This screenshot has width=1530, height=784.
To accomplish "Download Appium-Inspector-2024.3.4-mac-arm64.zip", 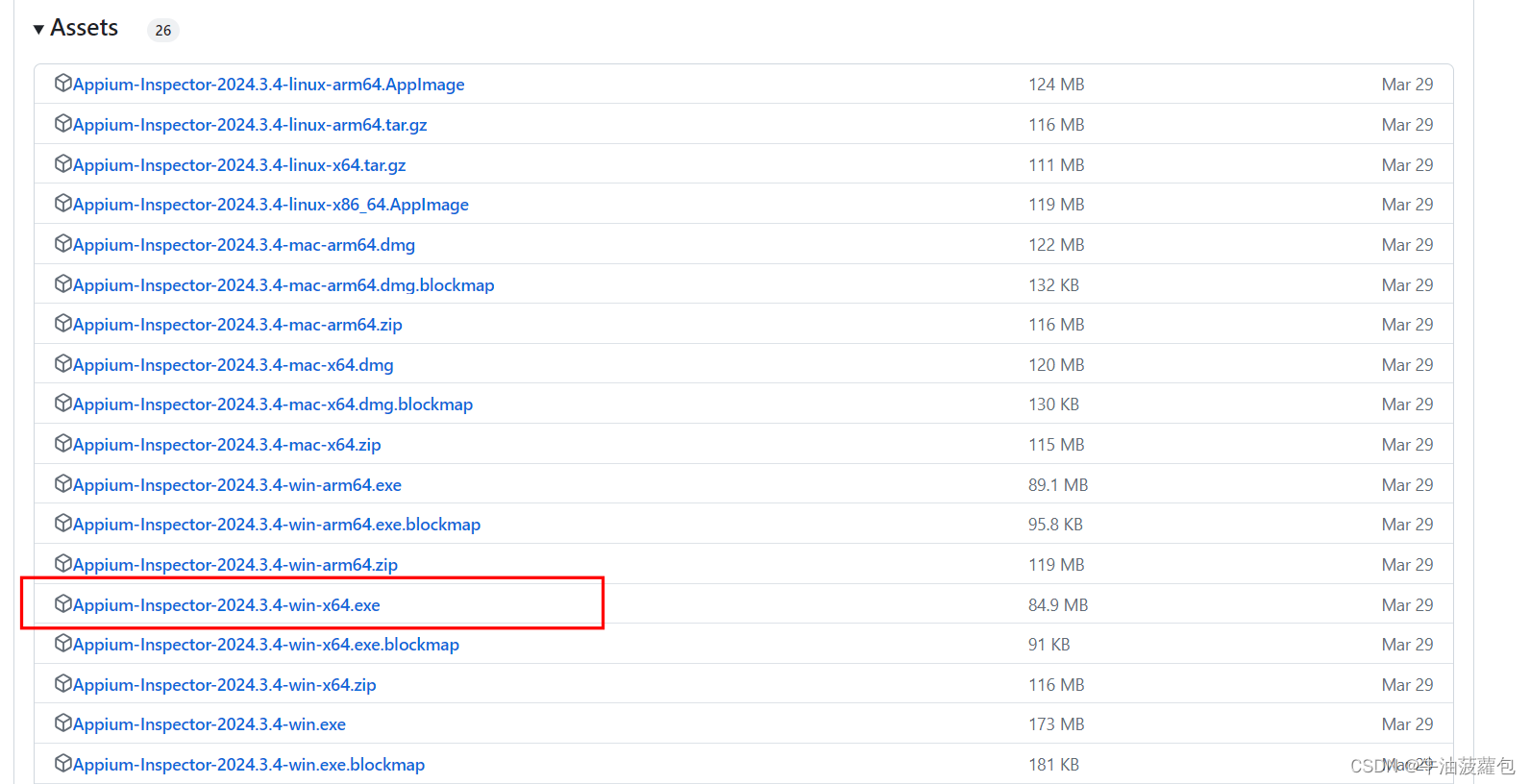I will click(x=237, y=325).
